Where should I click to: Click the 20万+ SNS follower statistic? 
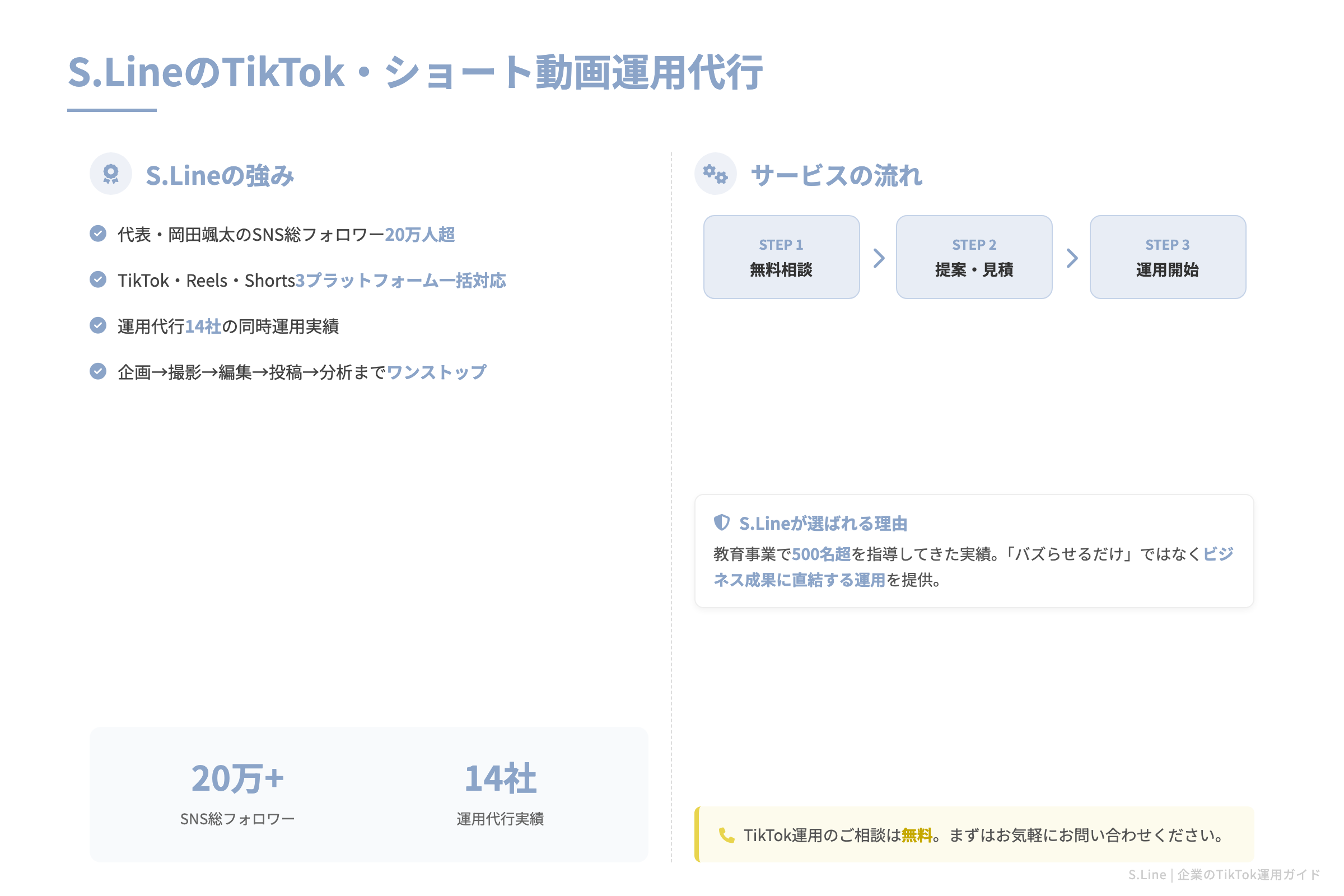(x=237, y=778)
